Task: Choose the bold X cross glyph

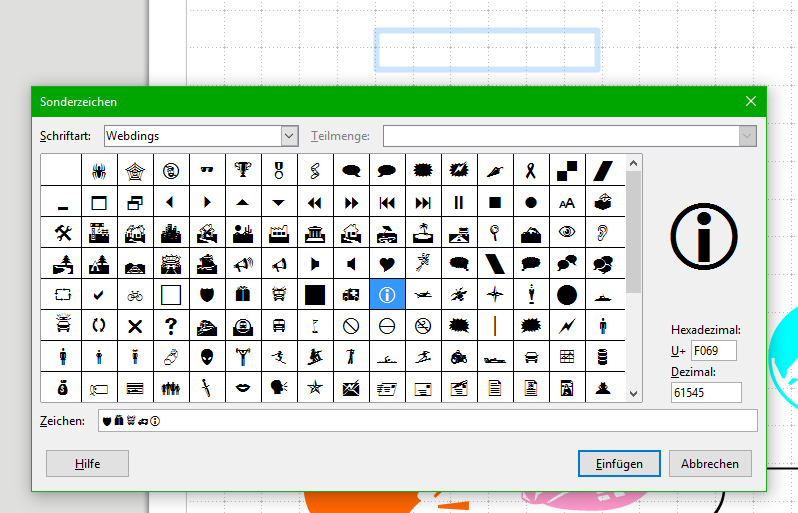Action: 135,326
